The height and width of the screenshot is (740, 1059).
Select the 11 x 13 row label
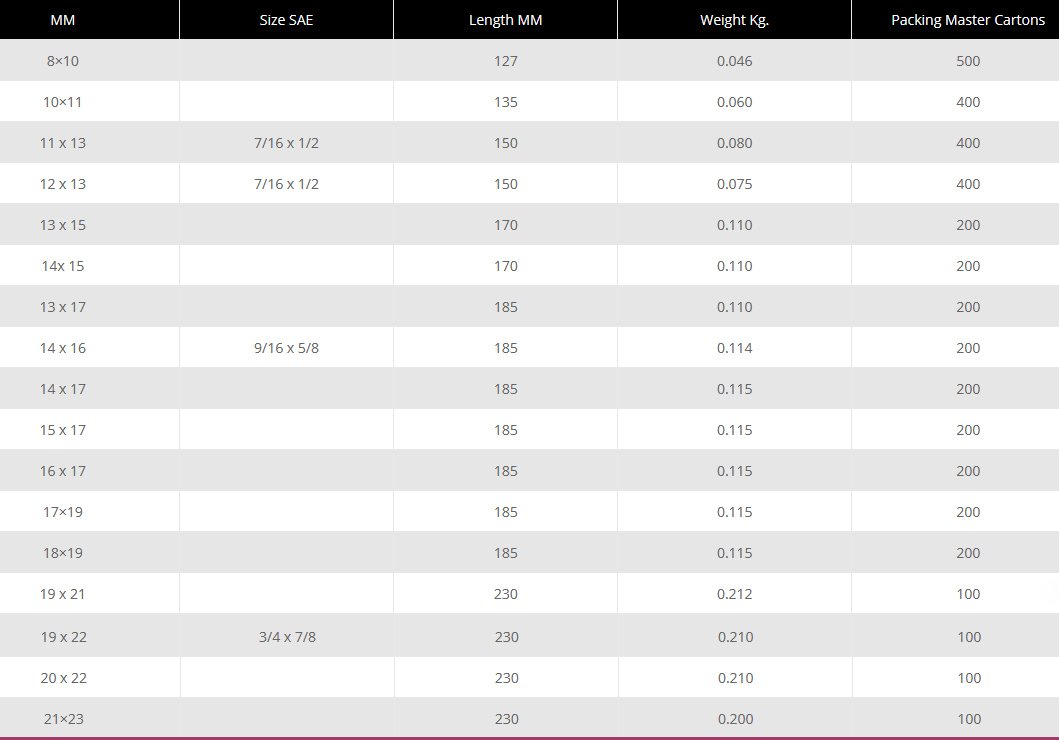[x=63, y=143]
